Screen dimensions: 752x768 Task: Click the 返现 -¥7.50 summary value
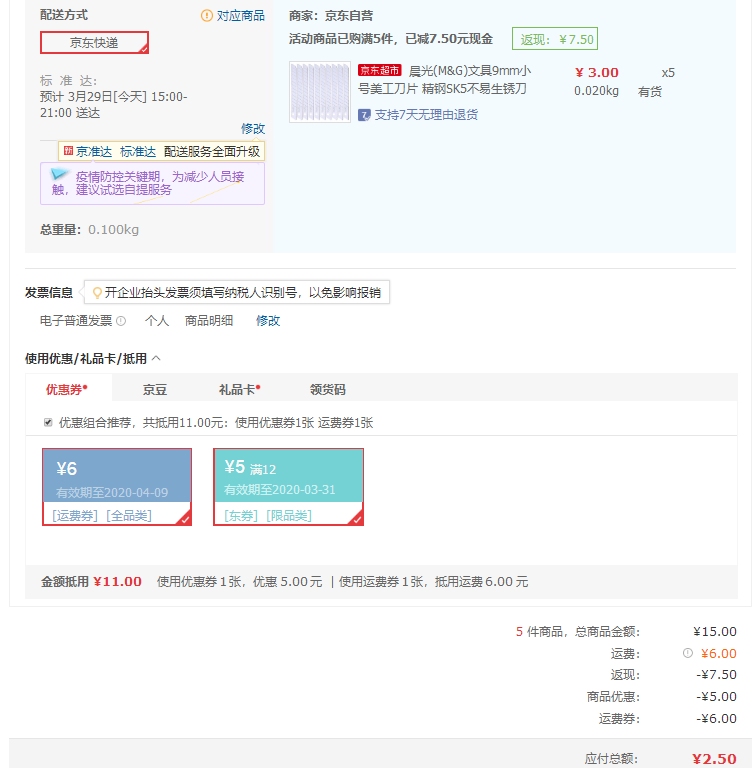(716, 674)
